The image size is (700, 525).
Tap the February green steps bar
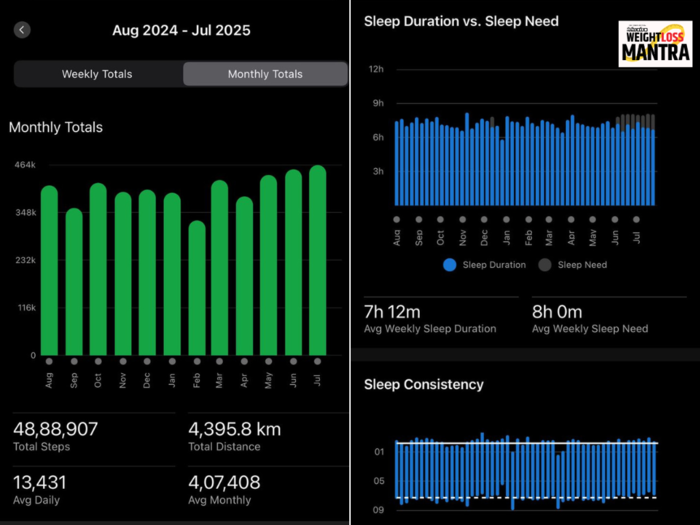(x=197, y=288)
